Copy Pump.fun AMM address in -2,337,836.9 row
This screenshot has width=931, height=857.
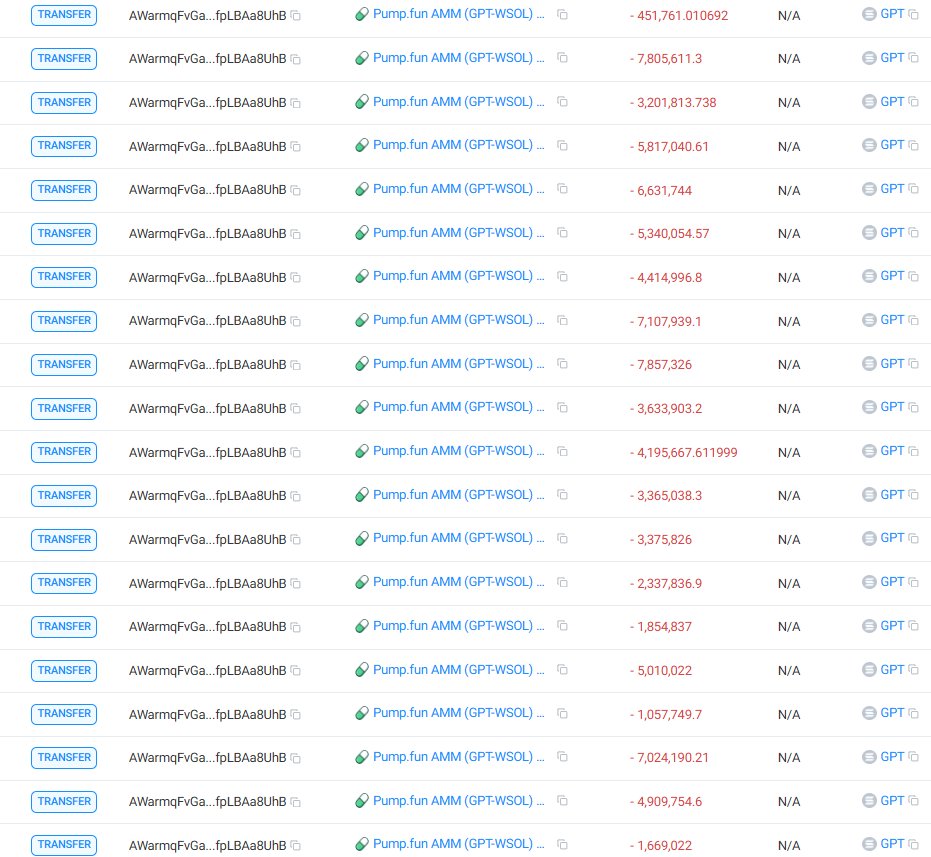coord(562,583)
